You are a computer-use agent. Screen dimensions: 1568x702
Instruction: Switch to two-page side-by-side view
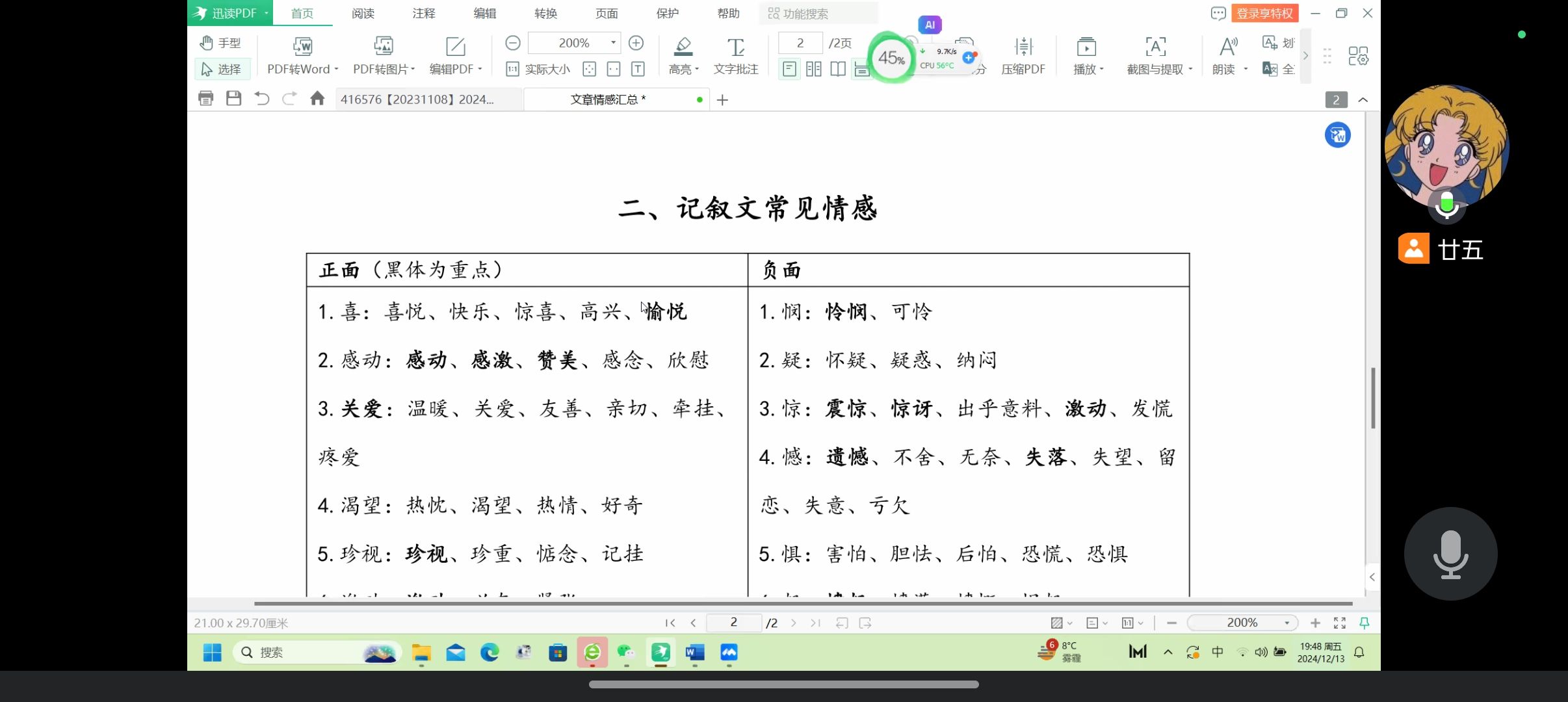pos(813,69)
